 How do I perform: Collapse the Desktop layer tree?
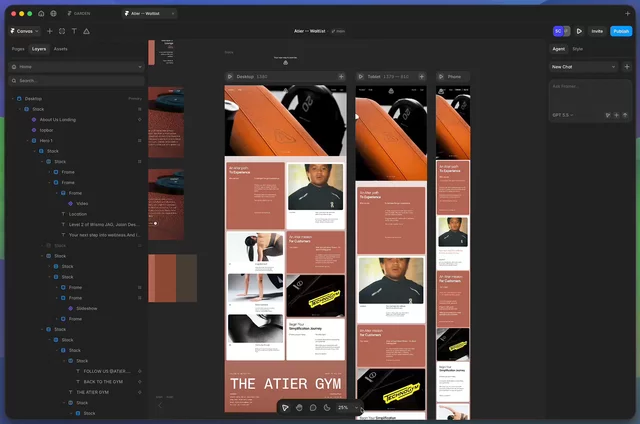coord(13,99)
